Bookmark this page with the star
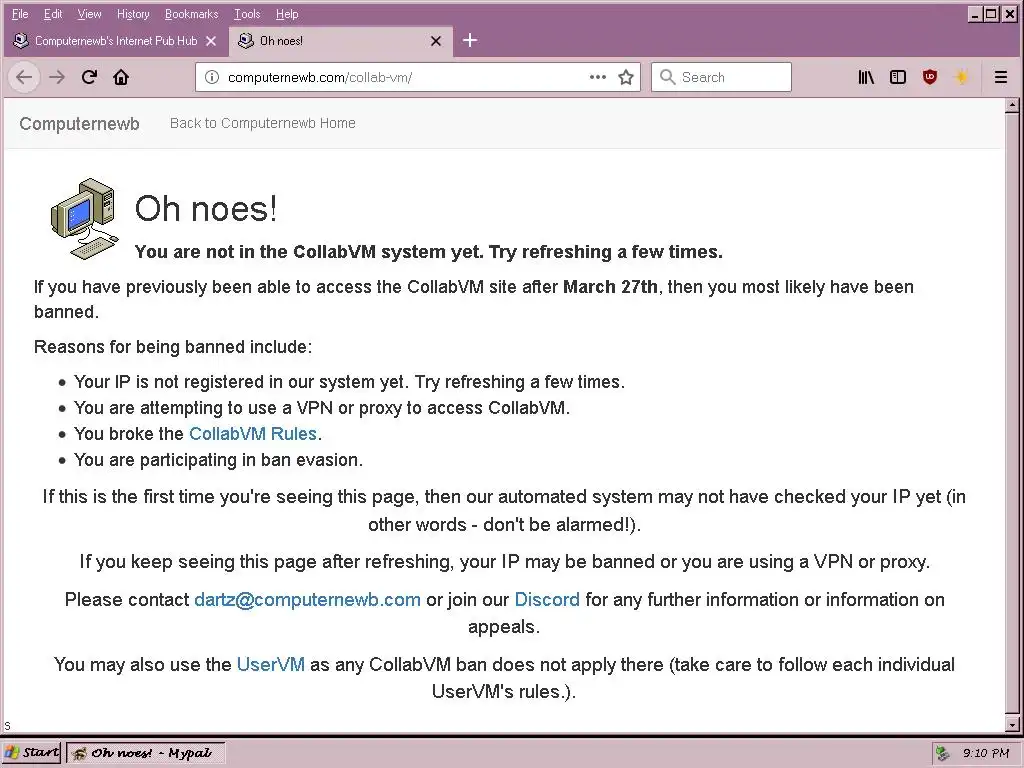 click(626, 77)
